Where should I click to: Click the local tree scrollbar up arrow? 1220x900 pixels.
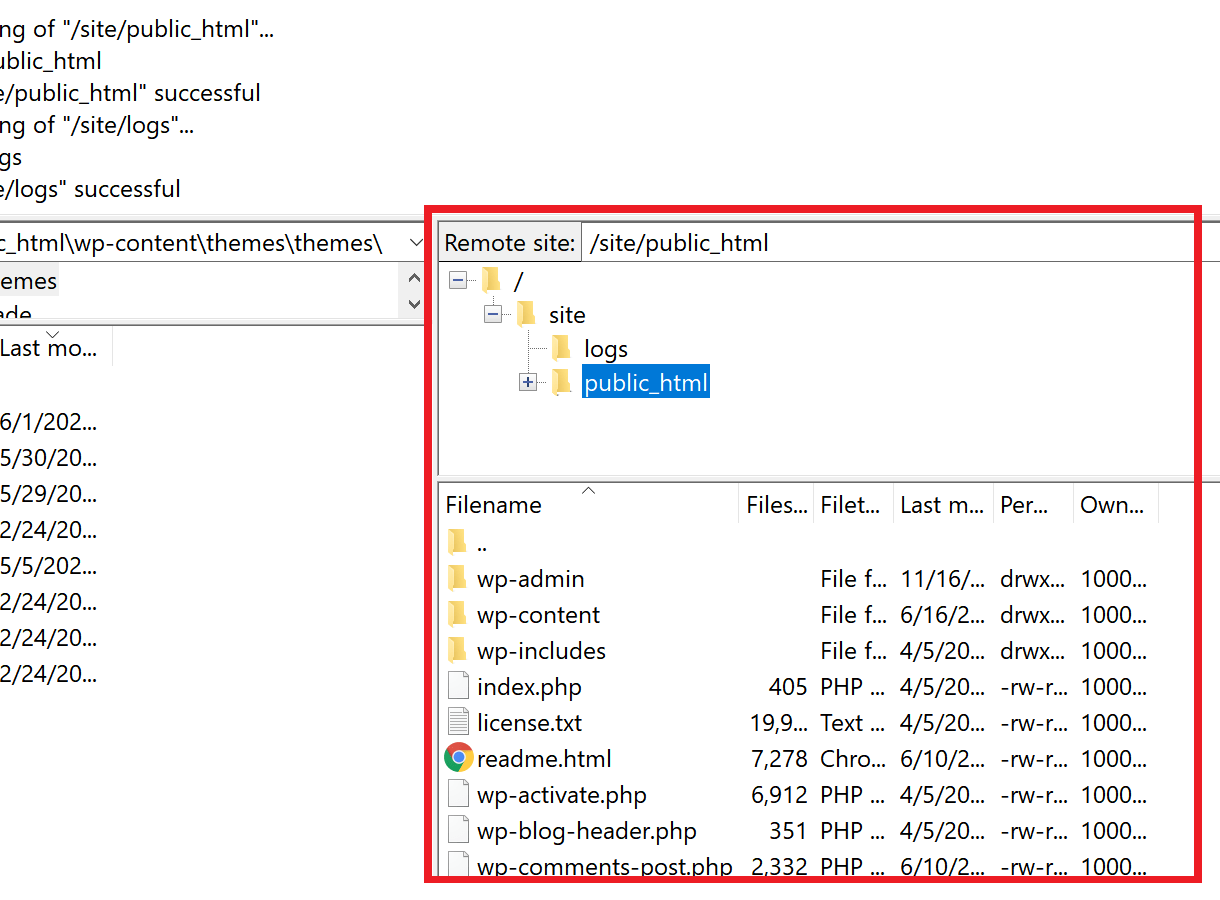click(416, 277)
